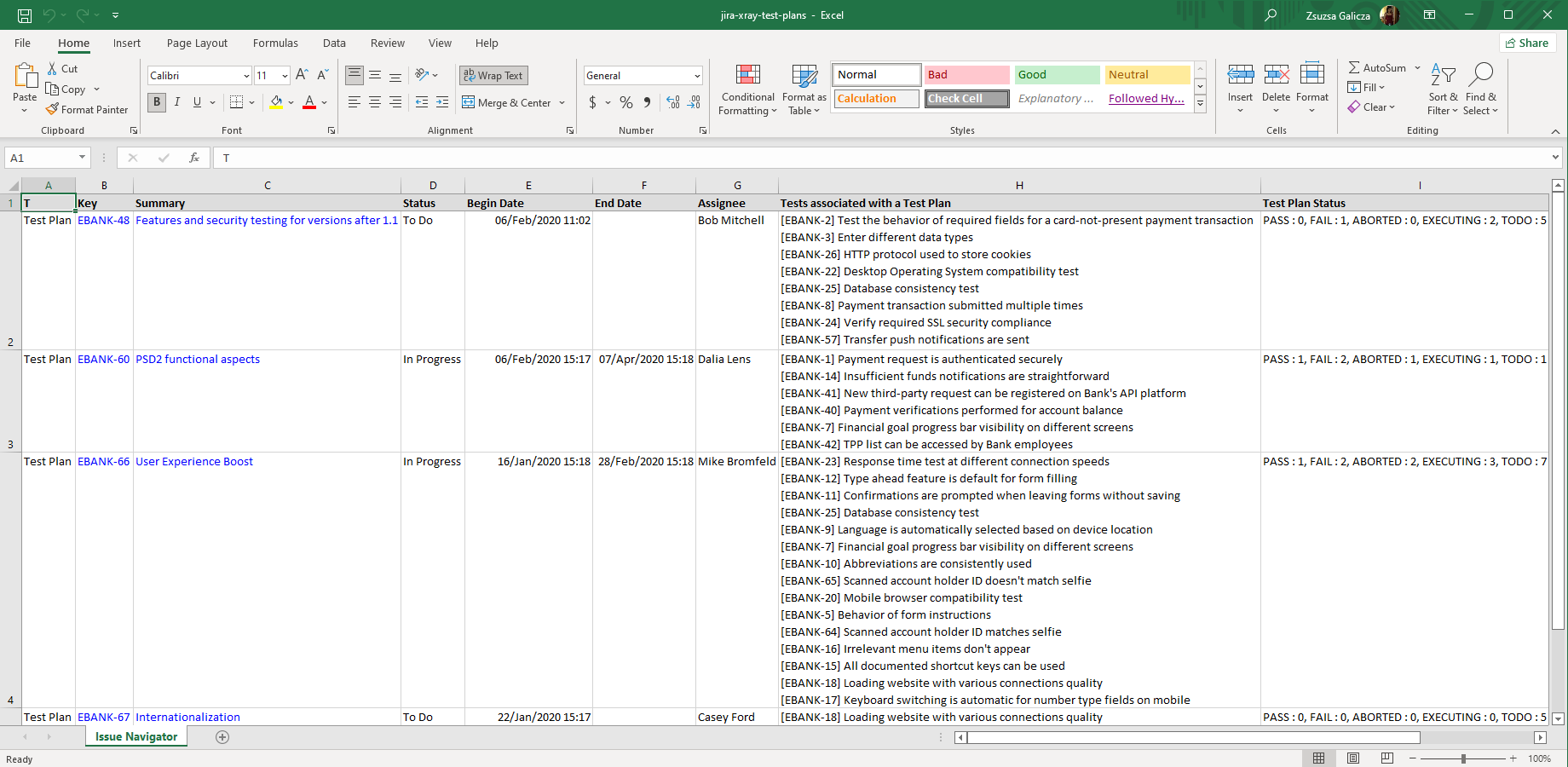Open the font name dropdown showing Calibri
Screen dimensions: 1568x767
(x=246, y=76)
